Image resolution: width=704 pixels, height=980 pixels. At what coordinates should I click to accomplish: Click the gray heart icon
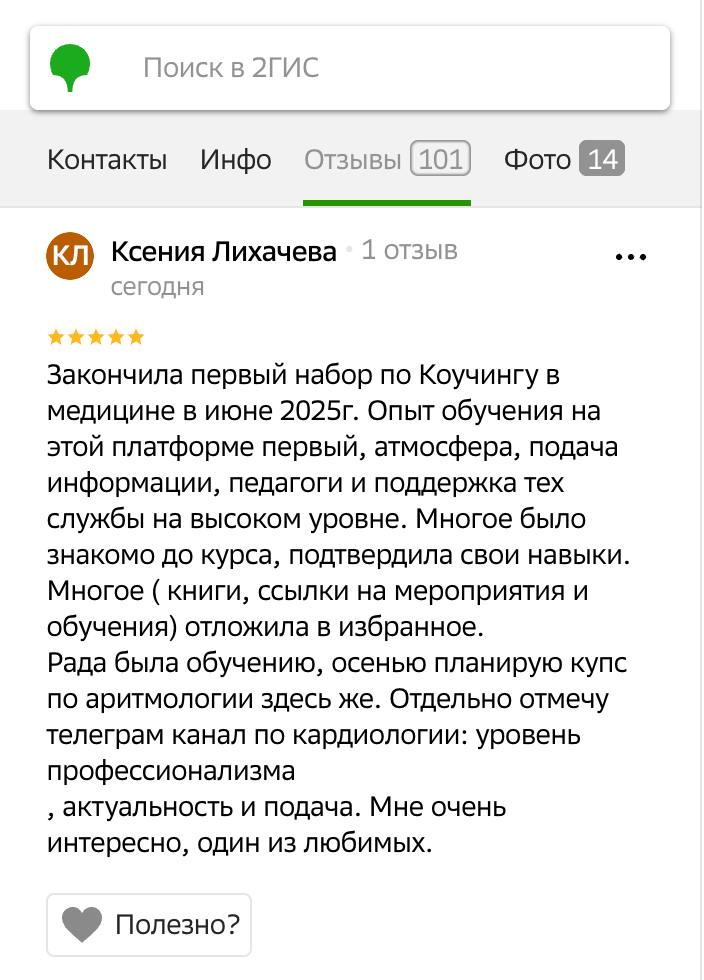pyautogui.click(x=82, y=924)
